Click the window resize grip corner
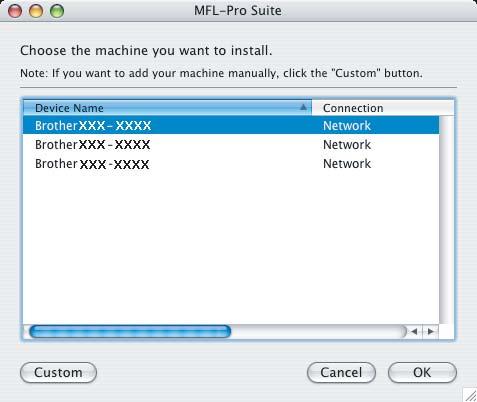 tap(470, 395)
